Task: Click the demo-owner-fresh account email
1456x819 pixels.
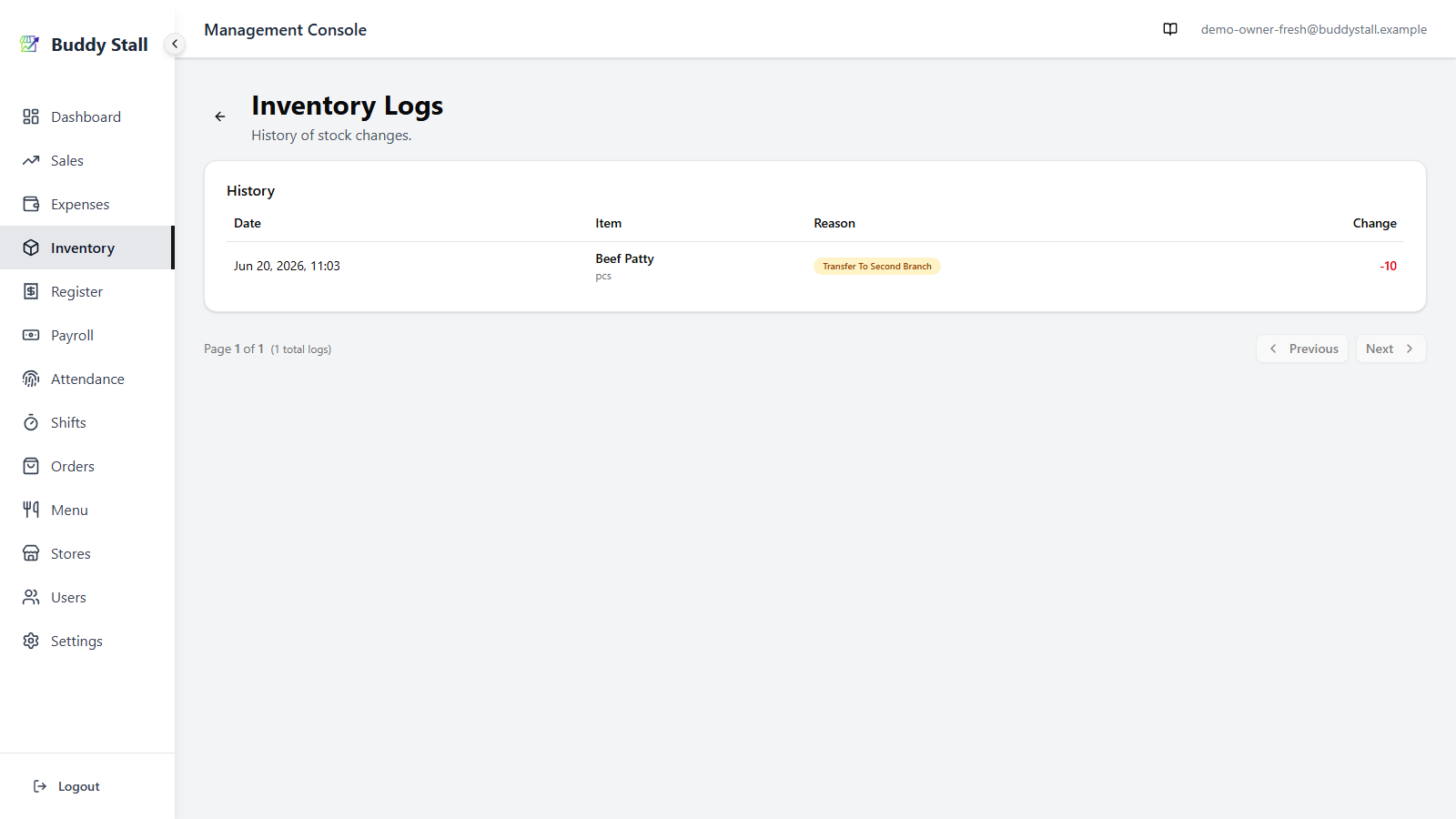Action: (x=1313, y=29)
